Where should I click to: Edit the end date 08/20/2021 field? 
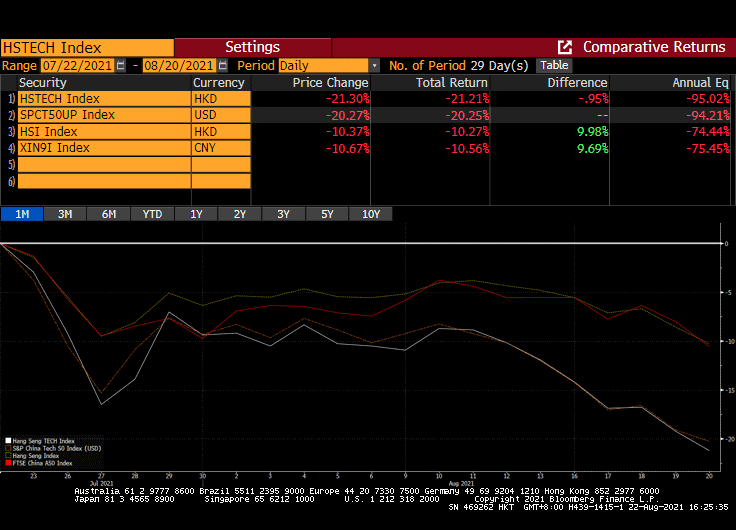(x=180, y=65)
